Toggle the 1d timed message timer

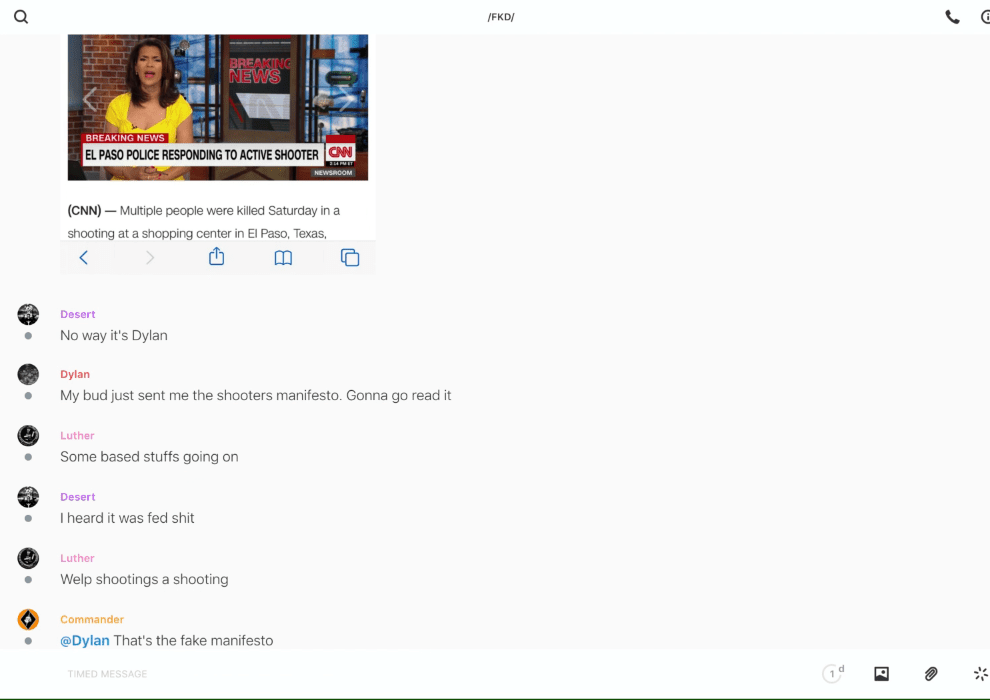(x=832, y=674)
